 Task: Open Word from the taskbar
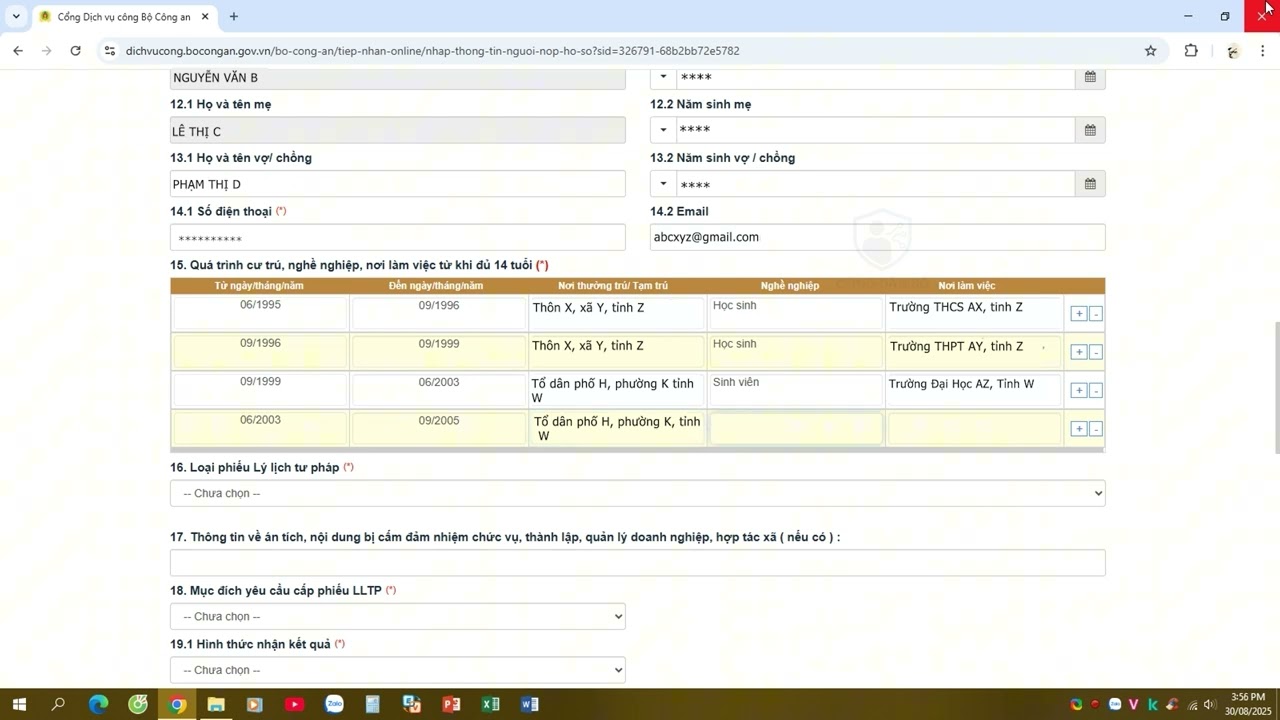coord(530,705)
